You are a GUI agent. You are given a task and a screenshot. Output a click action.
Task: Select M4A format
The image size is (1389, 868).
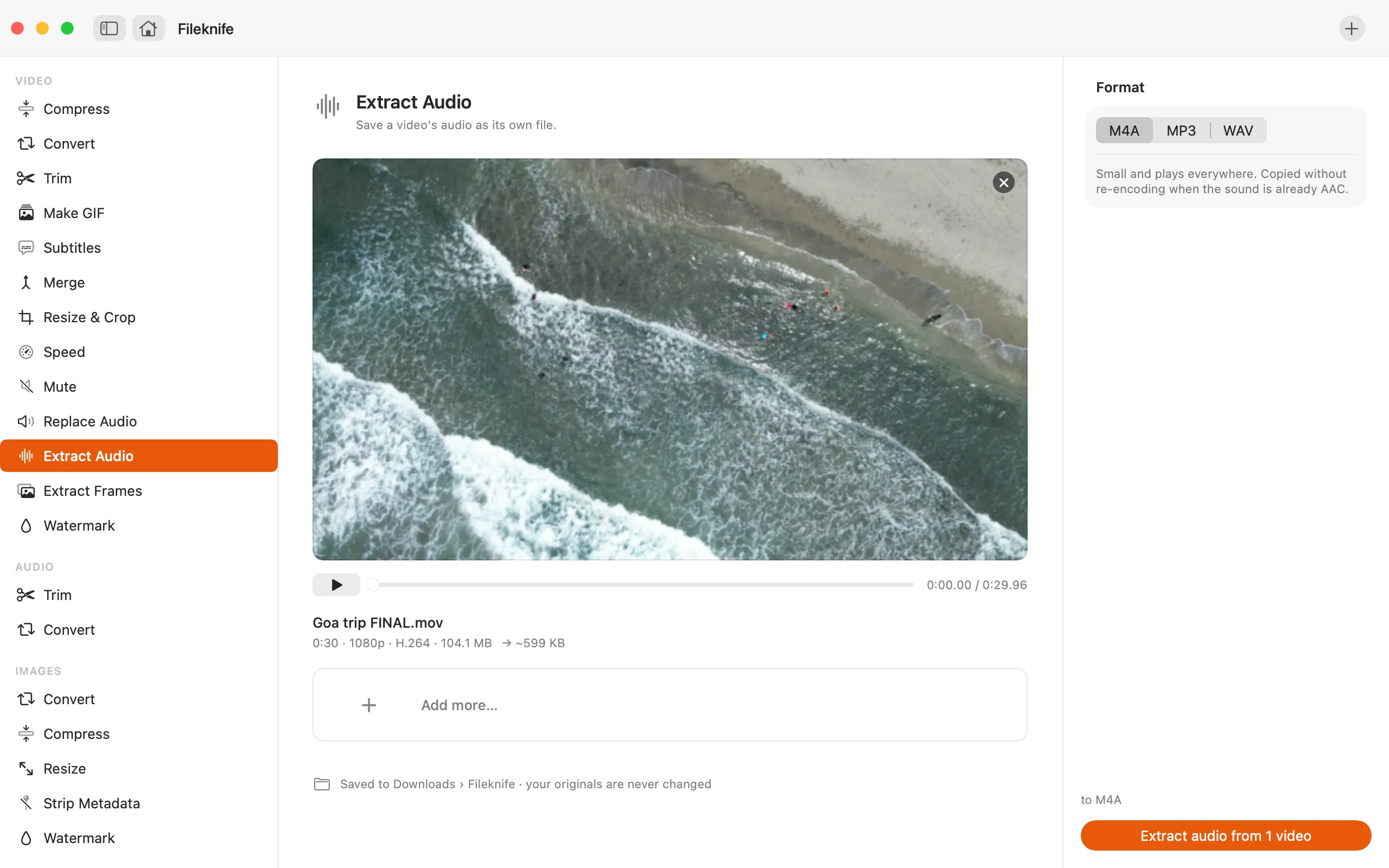pyautogui.click(x=1124, y=130)
